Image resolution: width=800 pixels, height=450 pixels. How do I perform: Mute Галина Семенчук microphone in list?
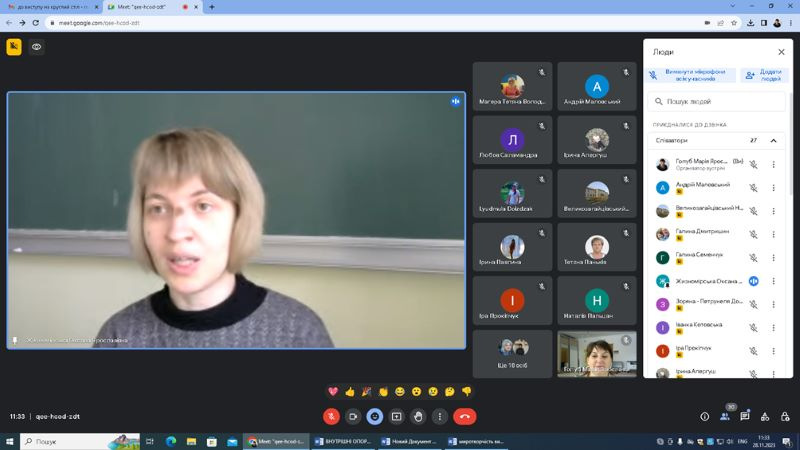point(754,258)
